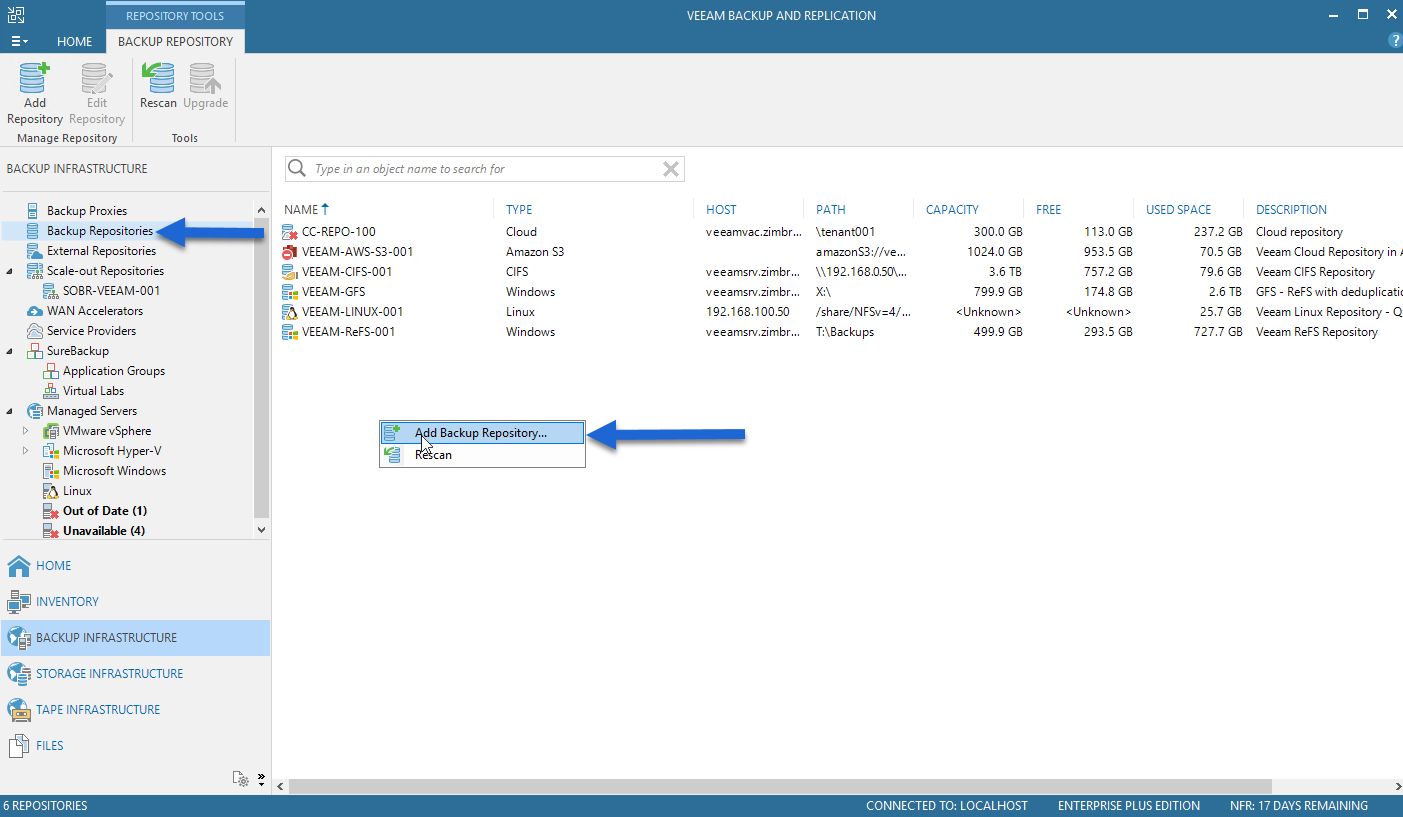Click the horizontal scrollbar in repository list
Image resolution: width=1403 pixels, height=817 pixels.
(x=780, y=787)
